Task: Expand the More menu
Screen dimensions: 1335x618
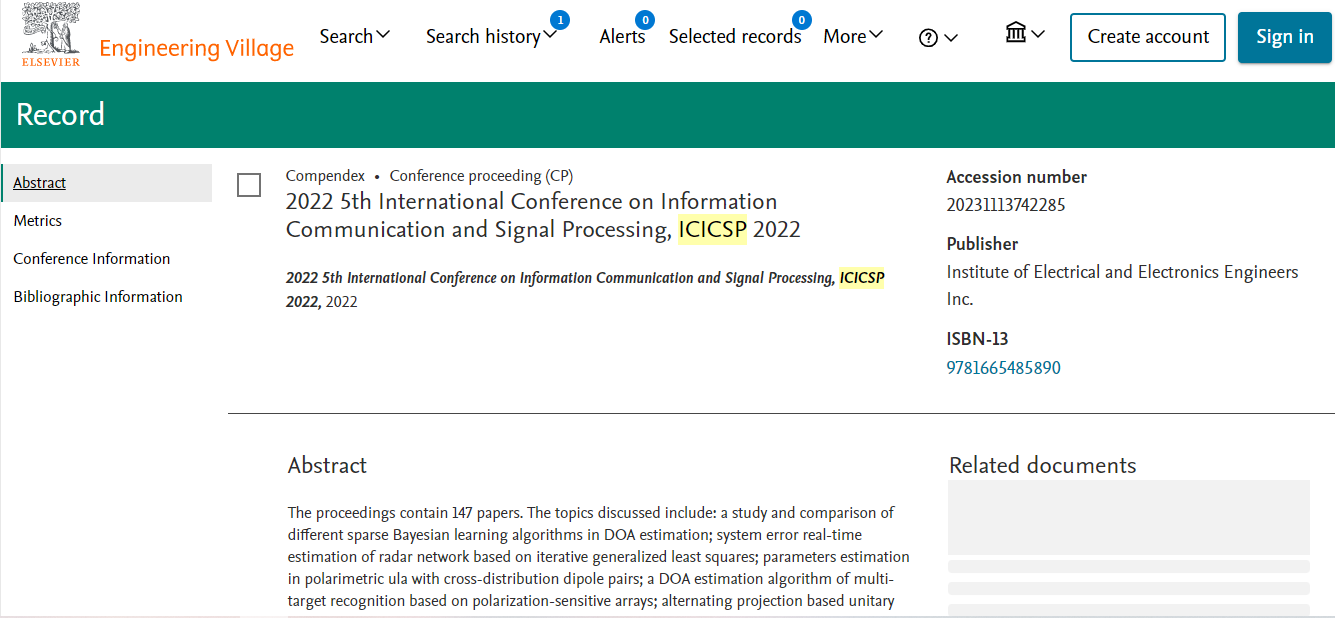Action: click(x=853, y=36)
